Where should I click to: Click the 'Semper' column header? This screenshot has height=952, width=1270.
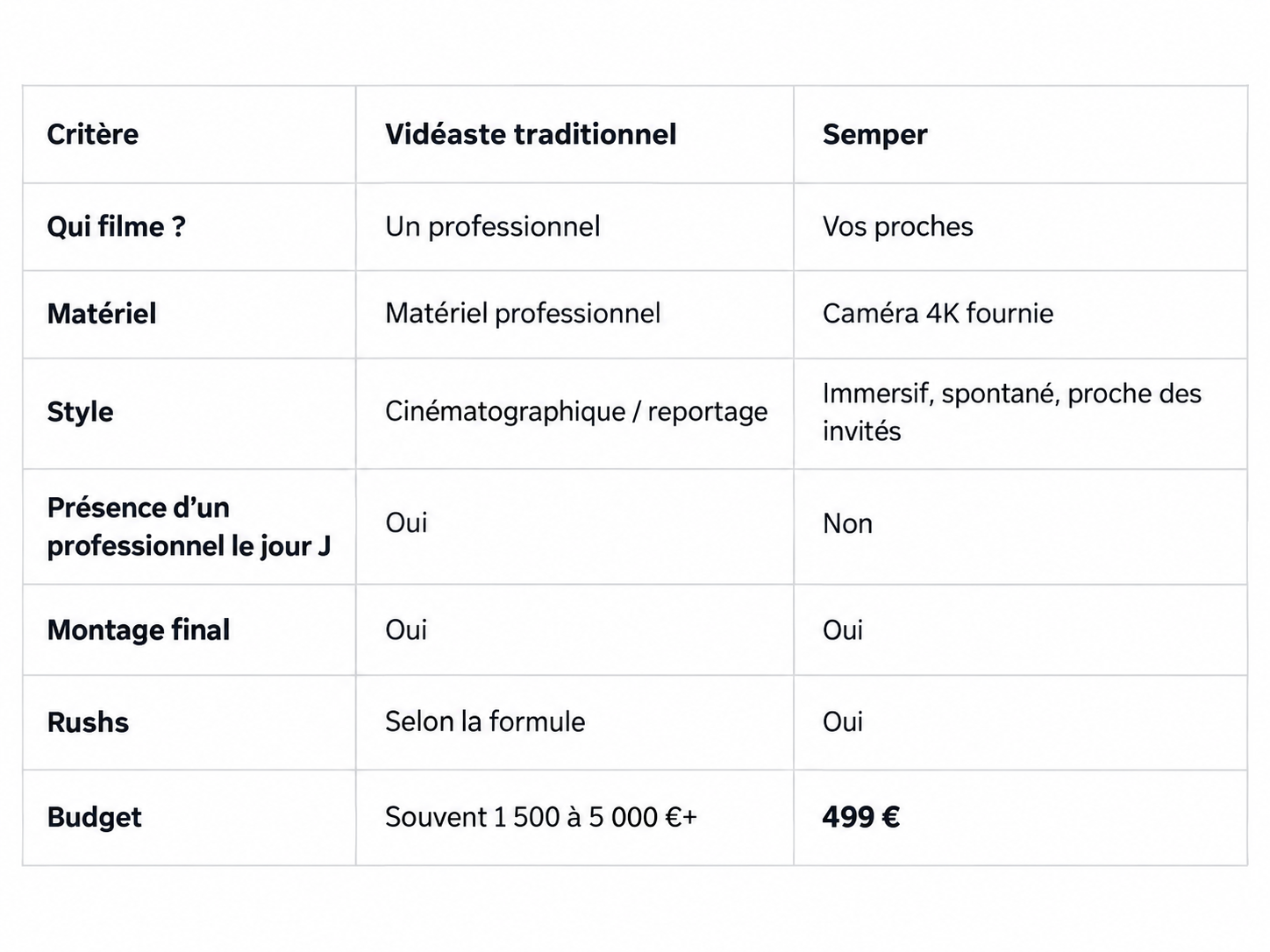[874, 135]
